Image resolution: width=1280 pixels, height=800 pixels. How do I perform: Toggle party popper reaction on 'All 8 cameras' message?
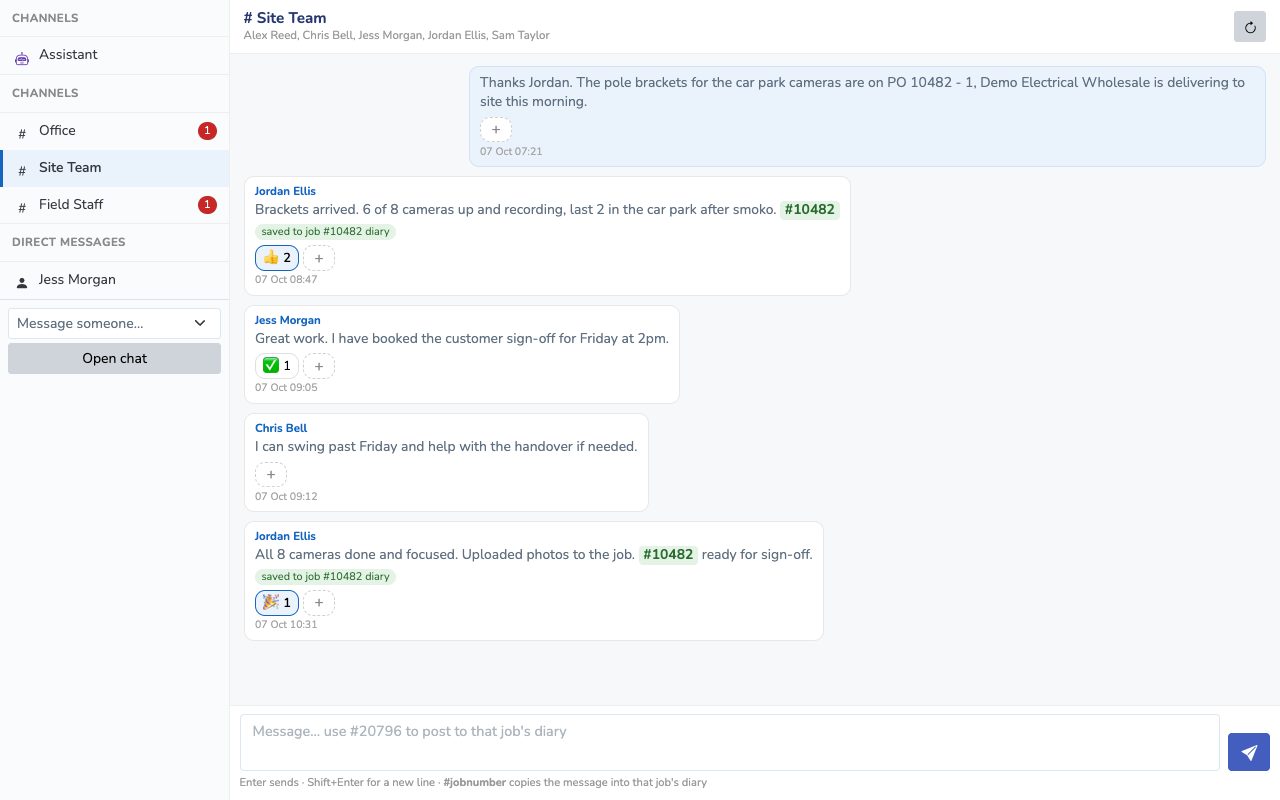pyautogui.click(x=277, y=602)
